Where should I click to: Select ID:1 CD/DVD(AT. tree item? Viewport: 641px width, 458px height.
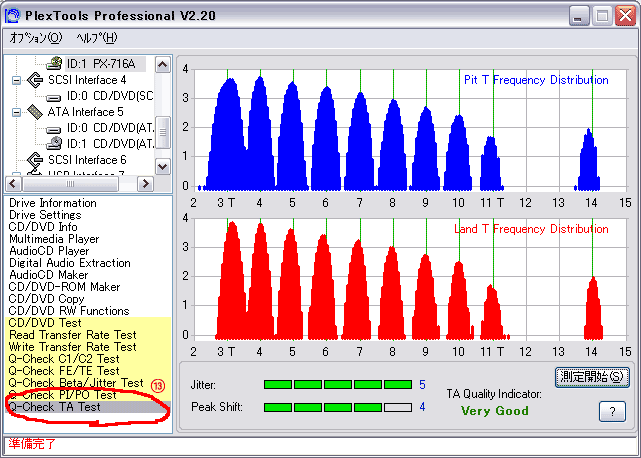(110, 144)
